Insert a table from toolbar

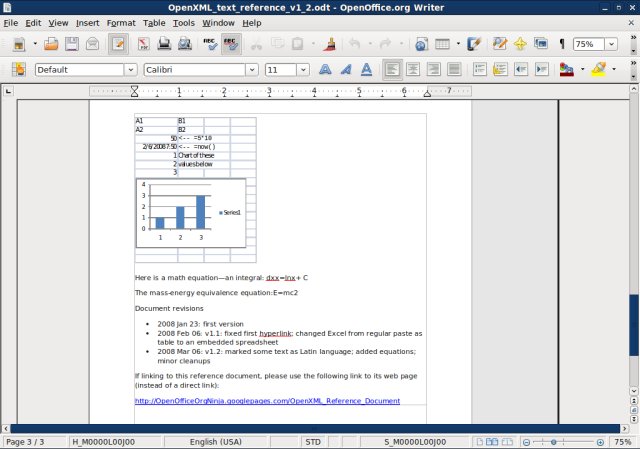pos(442,44)
